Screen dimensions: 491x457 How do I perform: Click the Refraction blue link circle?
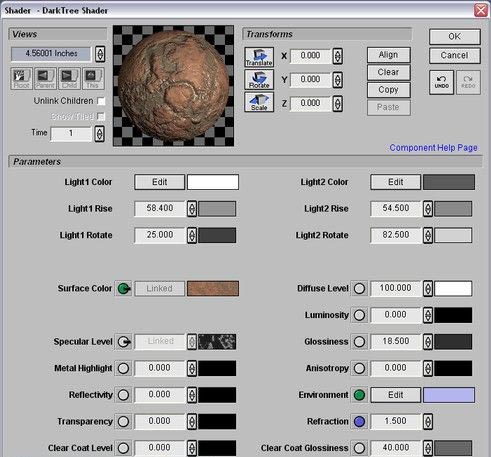click(x=359, y=422)
